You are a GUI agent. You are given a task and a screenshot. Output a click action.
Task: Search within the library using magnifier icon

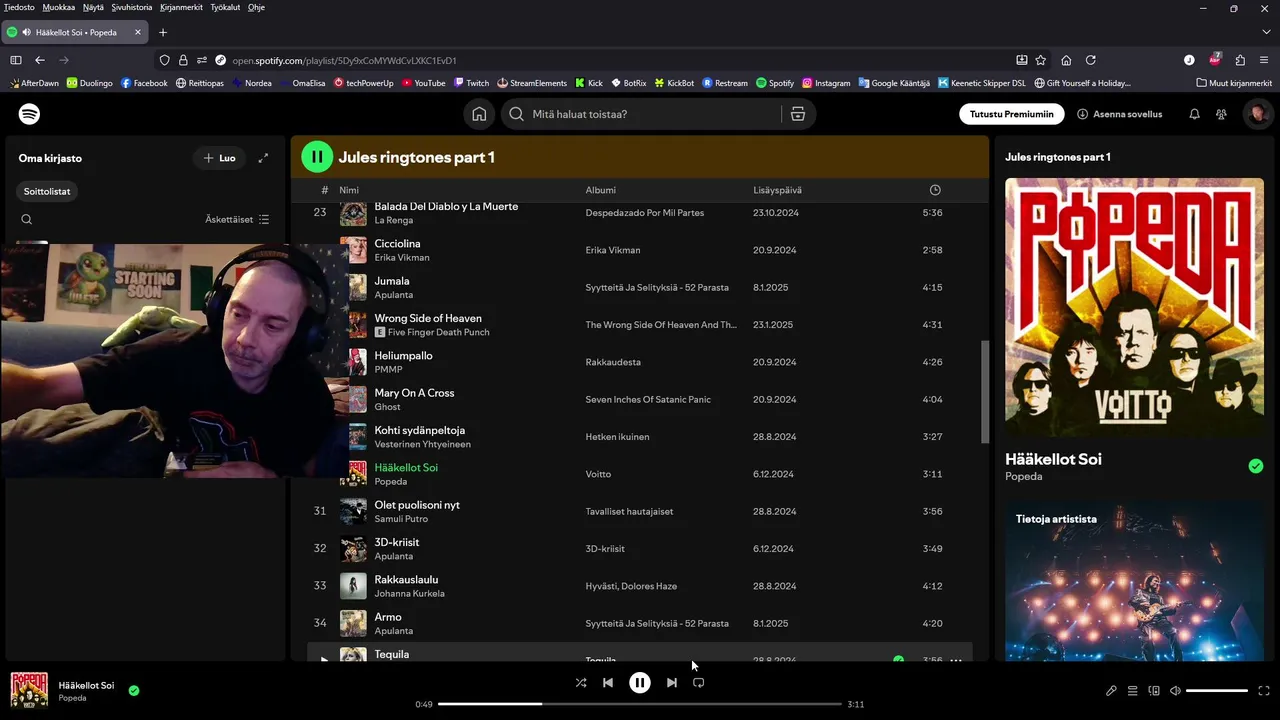pos(27,219)
